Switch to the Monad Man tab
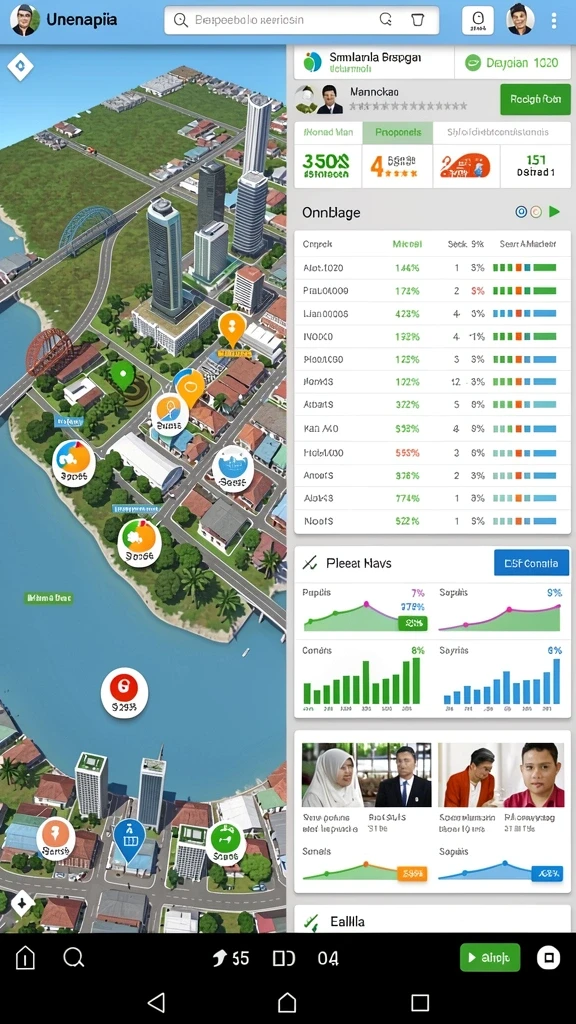Screen dimensions: 576x1024 (x=328, y=132)
